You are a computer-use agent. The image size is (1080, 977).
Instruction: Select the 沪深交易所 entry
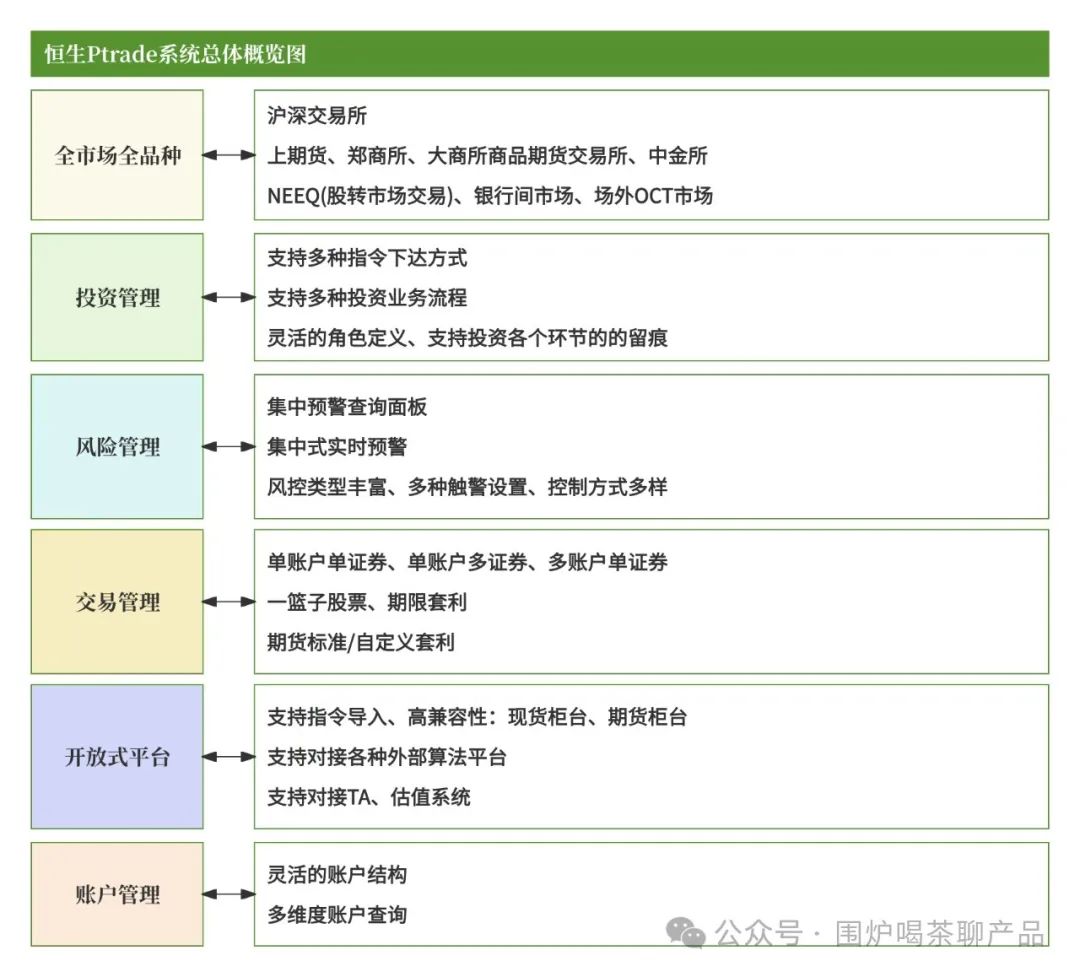pos(315,116)
